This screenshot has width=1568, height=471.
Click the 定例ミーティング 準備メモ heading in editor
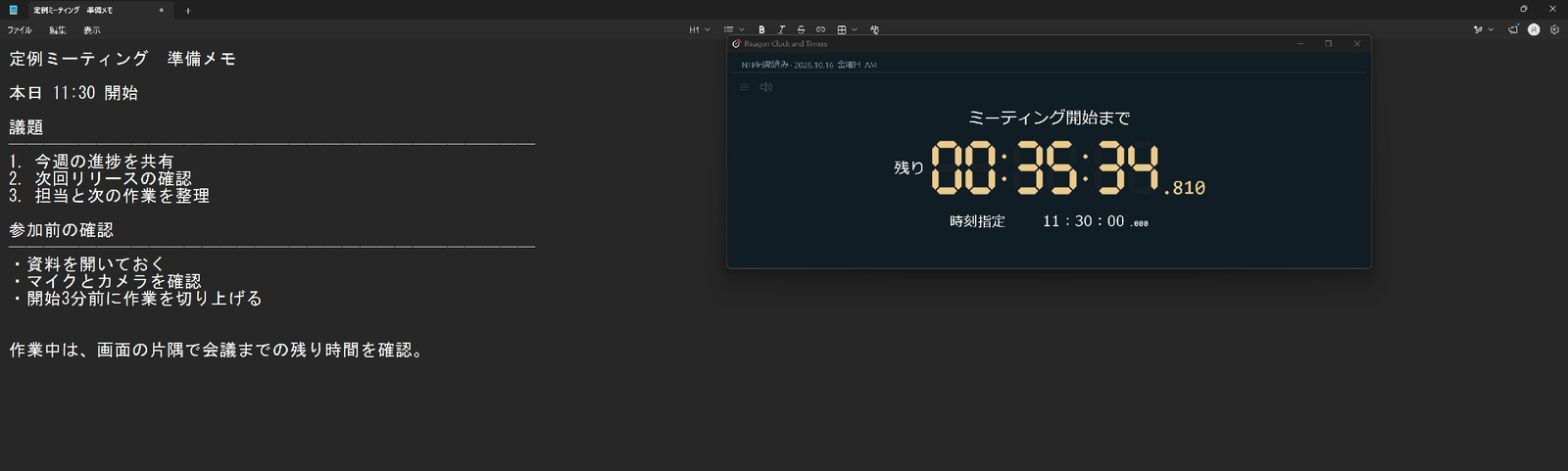pyautogui.click(x=122, y=59)
